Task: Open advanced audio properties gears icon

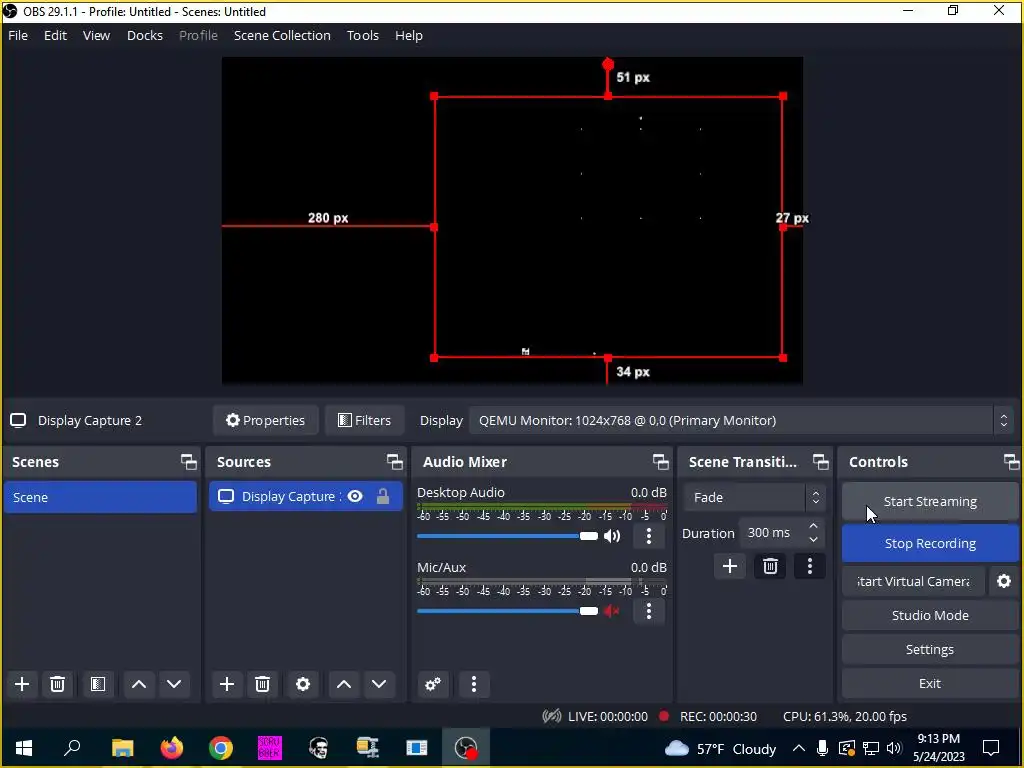Action: click(x=432, y=684)
